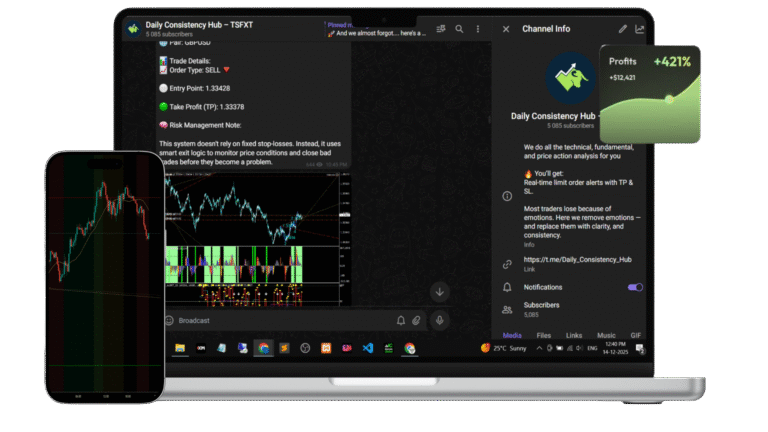This screenshot has height=432, width=768.
Task: Switch to the Files tab
Action: pyautogui.click(x=544, y=335)
